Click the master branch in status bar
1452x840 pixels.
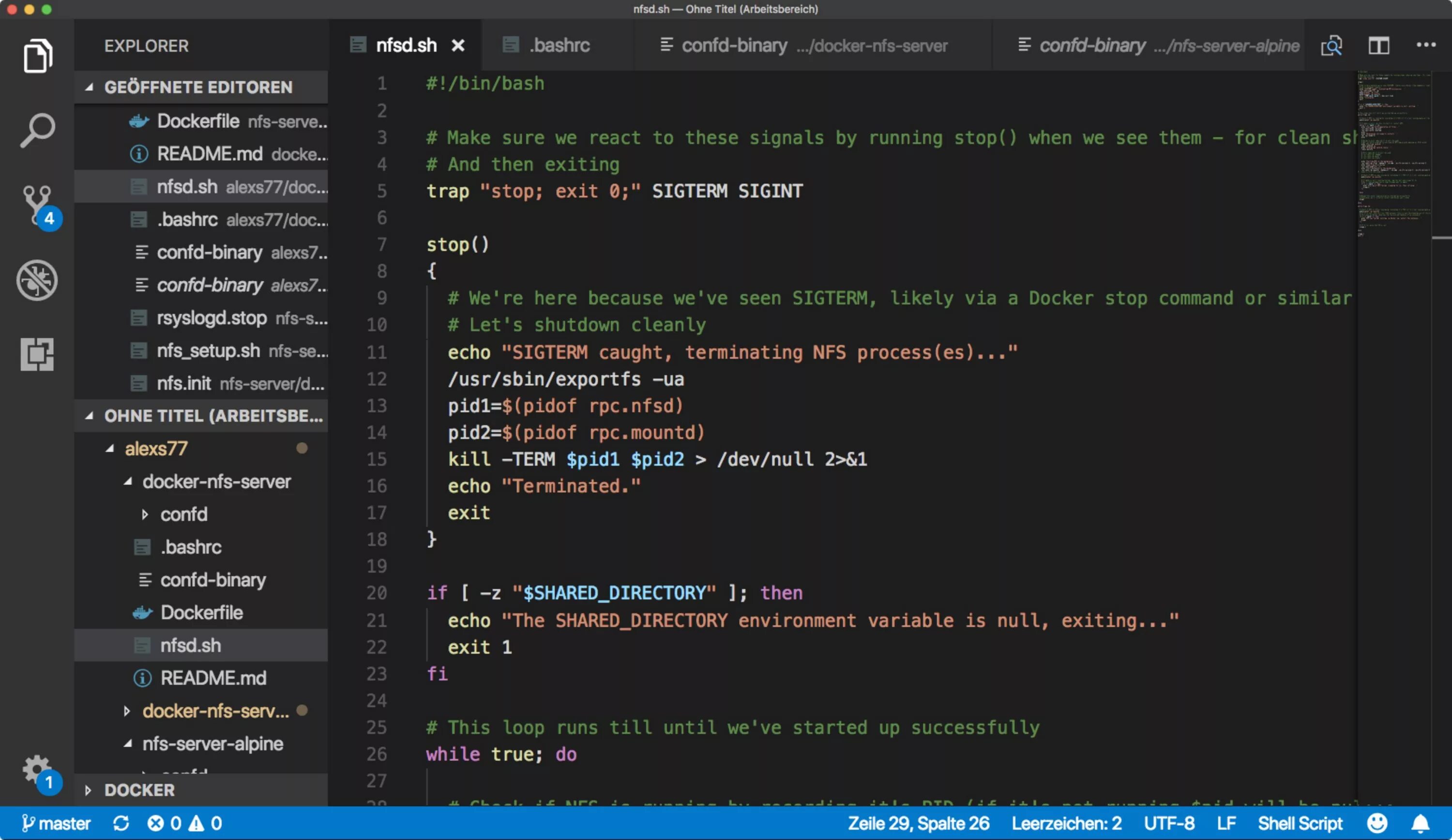57,823
